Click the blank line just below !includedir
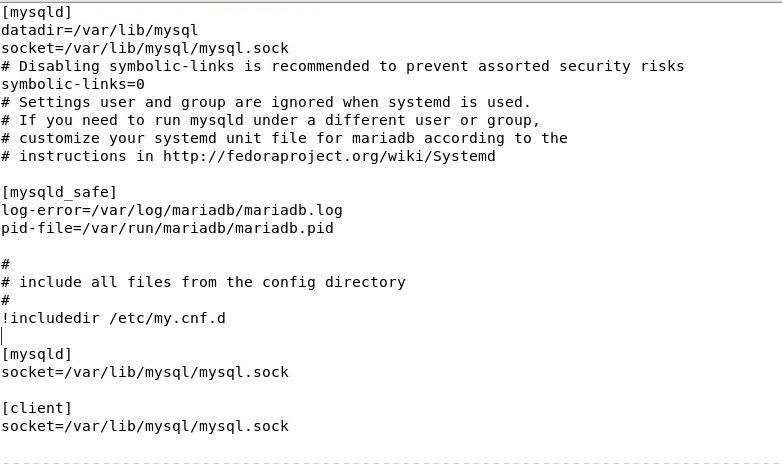 tap(100, 336)
